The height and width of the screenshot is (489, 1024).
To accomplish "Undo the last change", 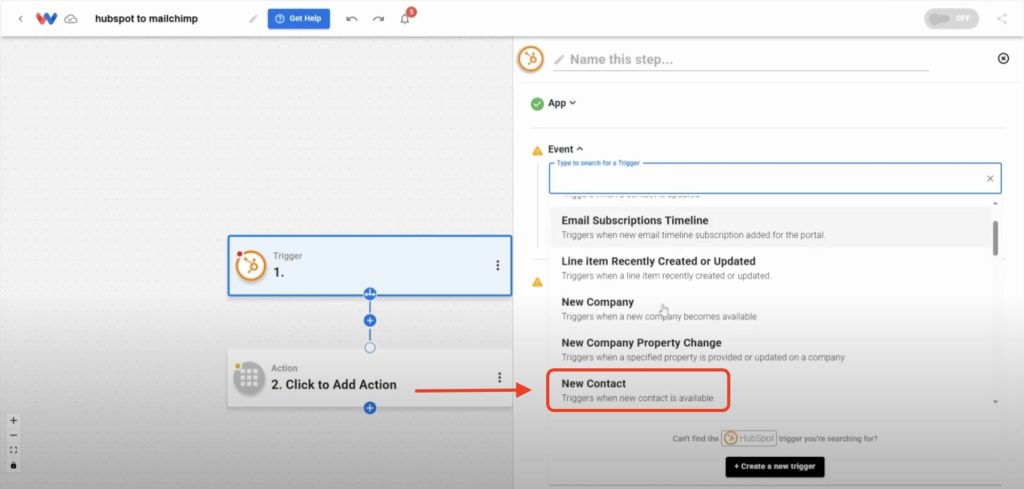I will click(351, 19).
